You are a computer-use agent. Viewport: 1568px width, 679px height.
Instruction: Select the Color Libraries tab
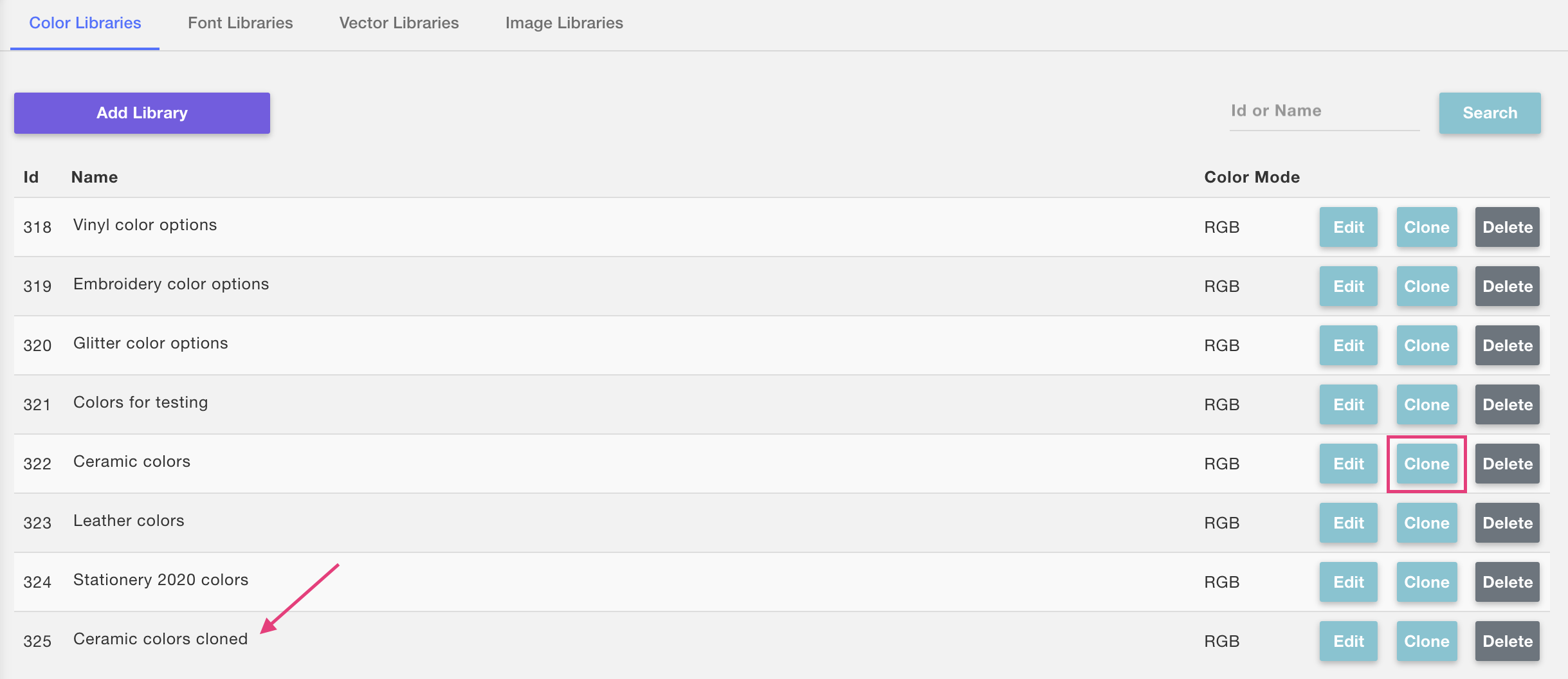coord(85,23)
